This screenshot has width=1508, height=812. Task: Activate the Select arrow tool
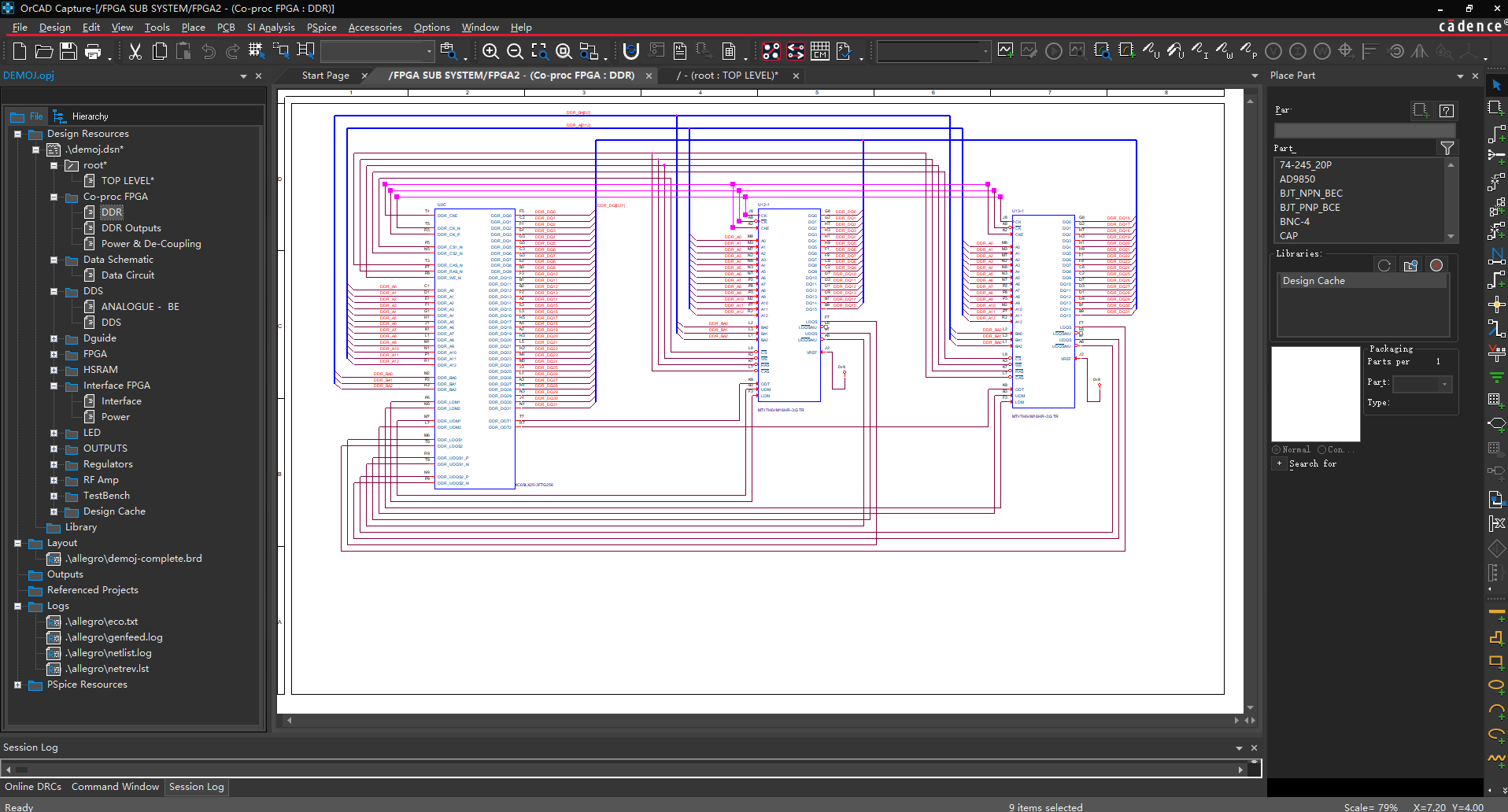[1496, 85]
